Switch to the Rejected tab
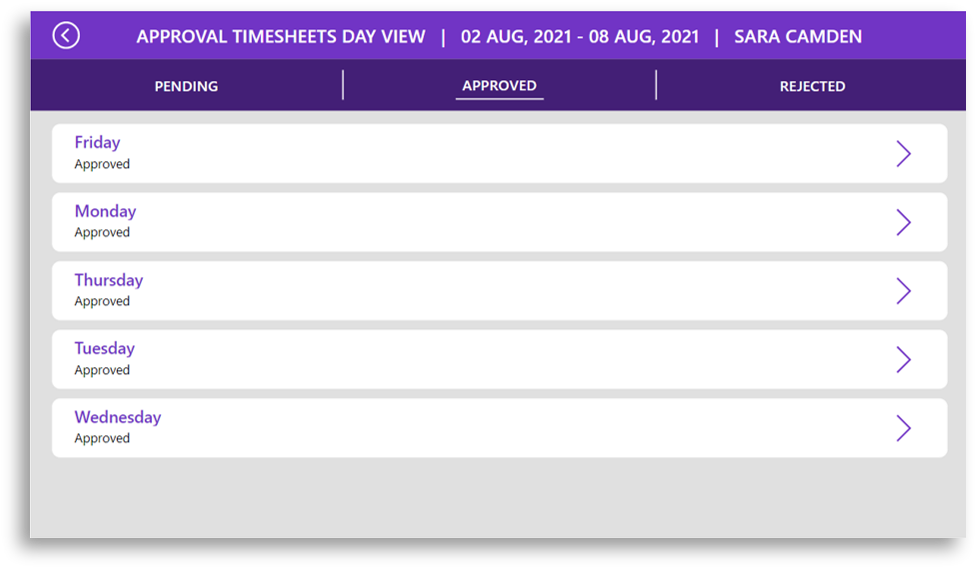The width and height of the screenshot is (977, 568). click(x=813, y=86)
